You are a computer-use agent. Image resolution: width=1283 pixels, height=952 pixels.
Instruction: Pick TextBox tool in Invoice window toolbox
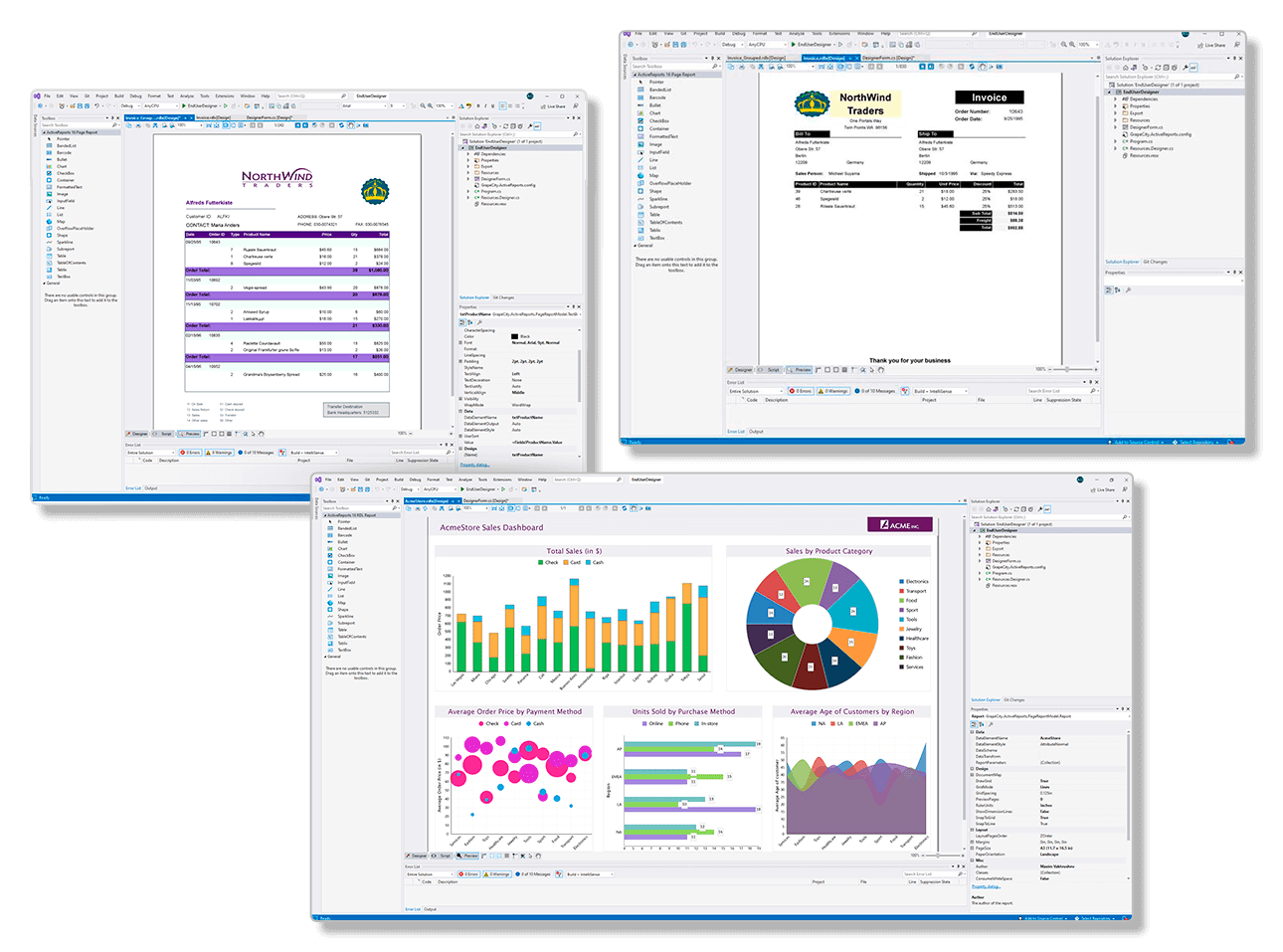[656, 238]
